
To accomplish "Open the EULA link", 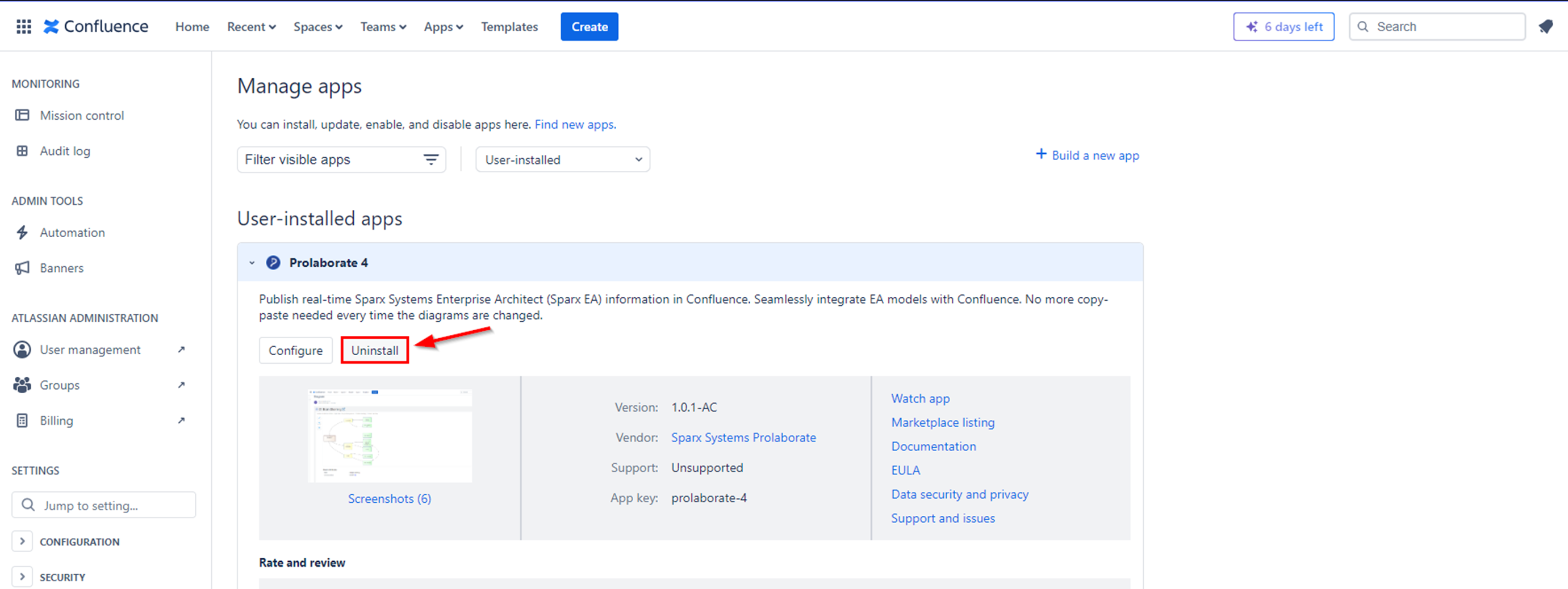I will [x=906, y=470].
